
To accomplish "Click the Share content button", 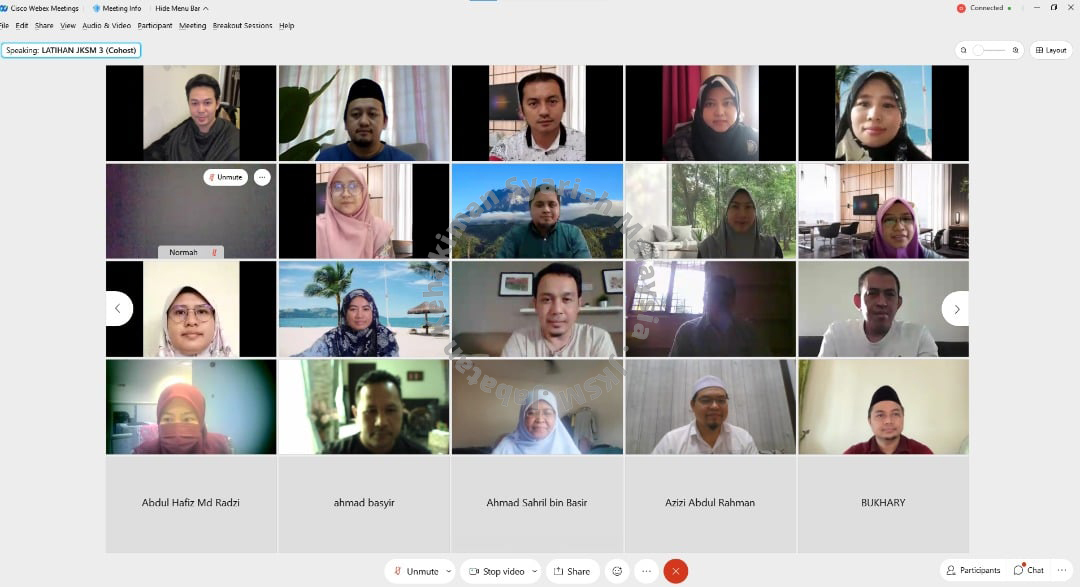I will pyautogui.click(x=572, y=571).
